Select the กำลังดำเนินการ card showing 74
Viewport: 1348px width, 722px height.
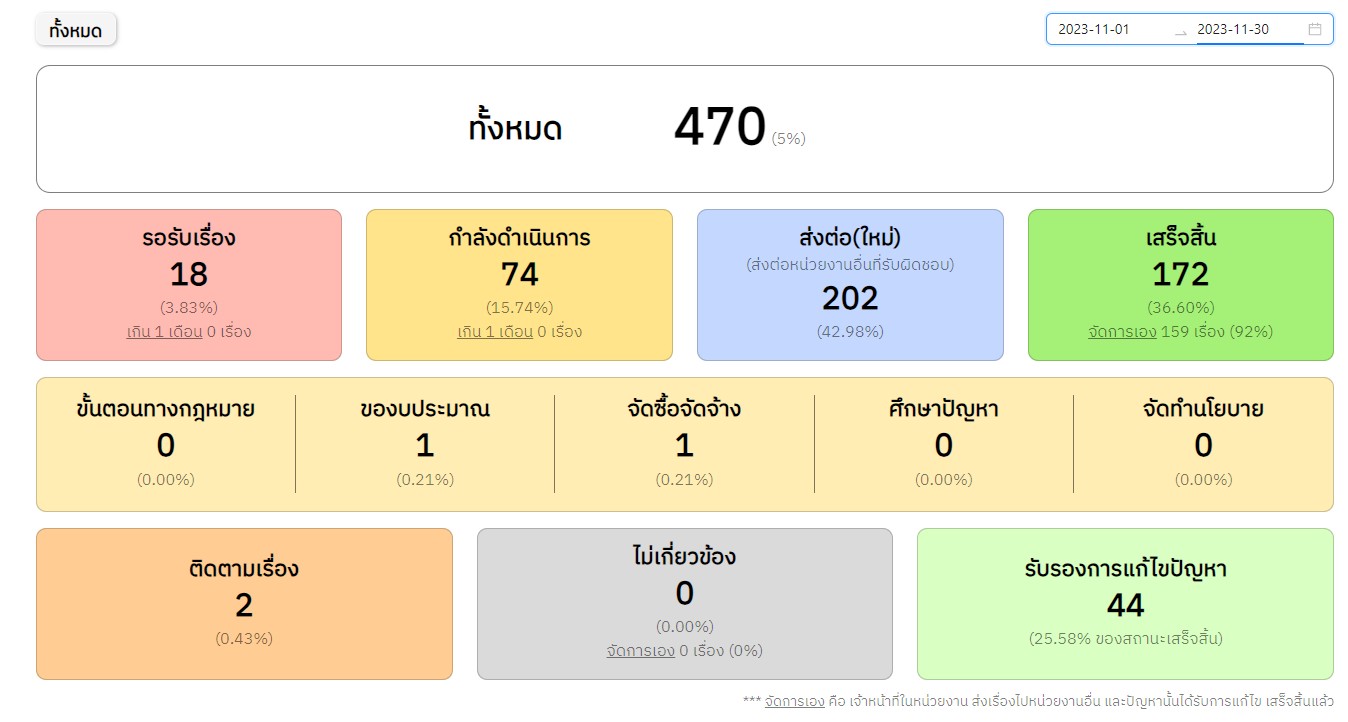(x=519, y=285)
